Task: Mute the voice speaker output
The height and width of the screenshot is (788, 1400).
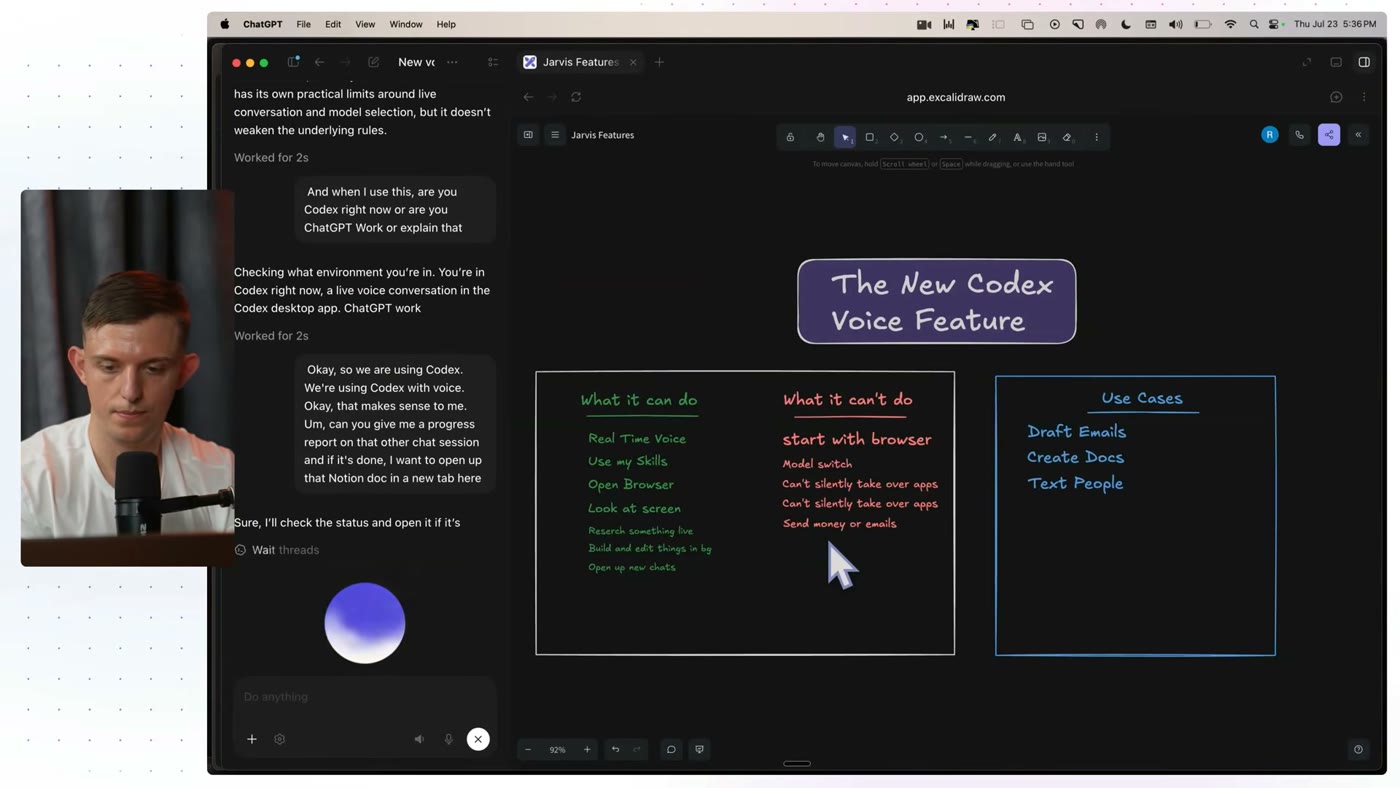Action: (x=419, y=739)
